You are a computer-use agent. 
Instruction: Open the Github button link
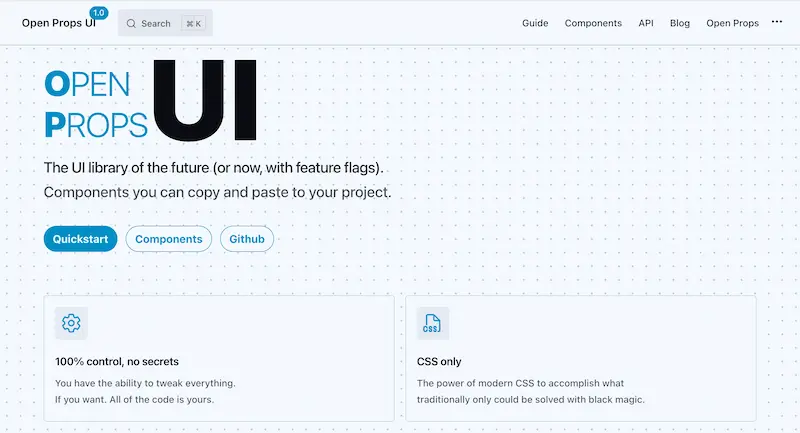point(247,239)
